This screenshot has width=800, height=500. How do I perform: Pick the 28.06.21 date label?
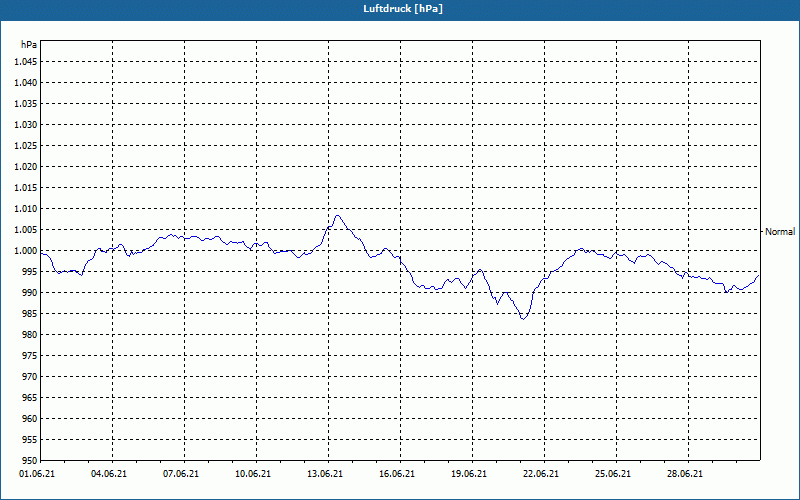[x=685, y=474]
